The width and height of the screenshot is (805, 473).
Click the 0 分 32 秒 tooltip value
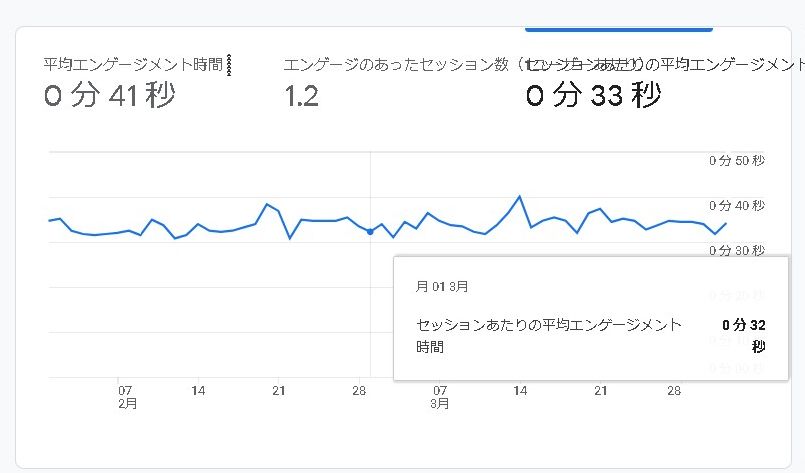[x=743, y=335]
